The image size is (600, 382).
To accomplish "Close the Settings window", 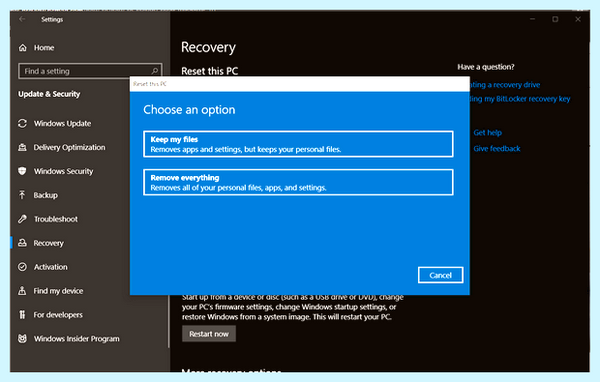I will click(578, 19).
